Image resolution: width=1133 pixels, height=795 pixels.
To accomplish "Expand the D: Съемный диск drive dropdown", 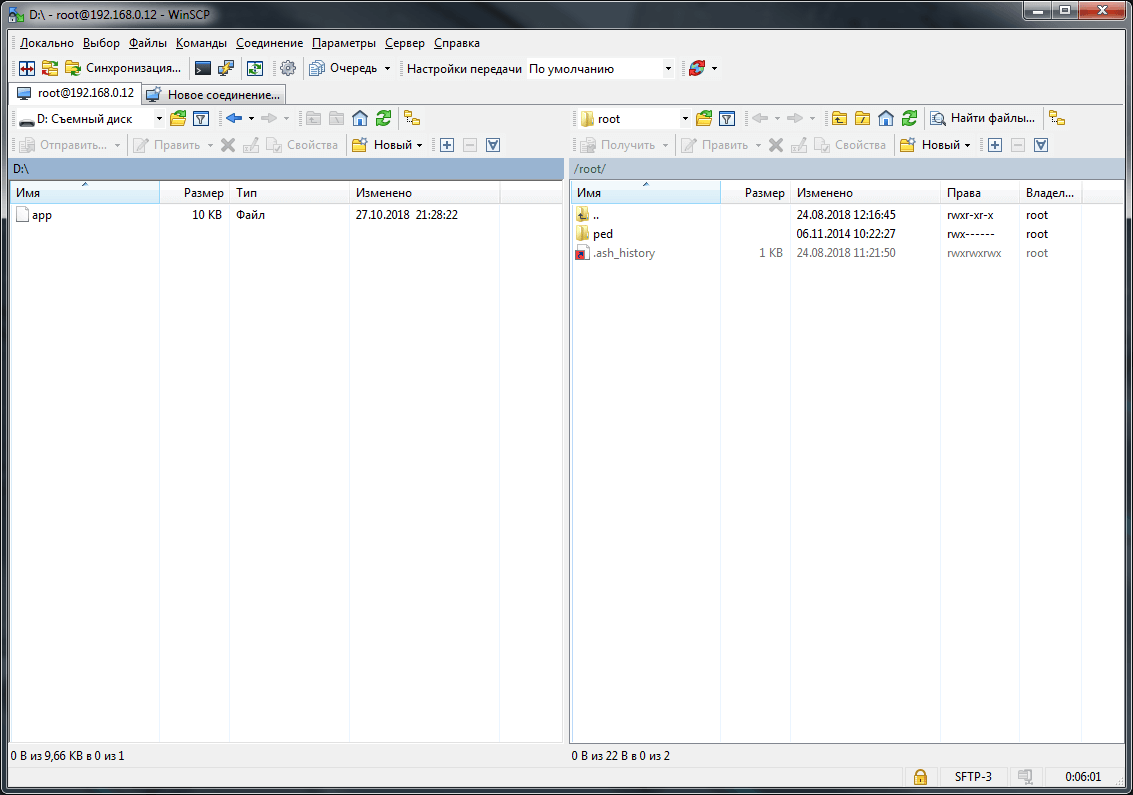I will pyautogui.click(x=159, y=119).
